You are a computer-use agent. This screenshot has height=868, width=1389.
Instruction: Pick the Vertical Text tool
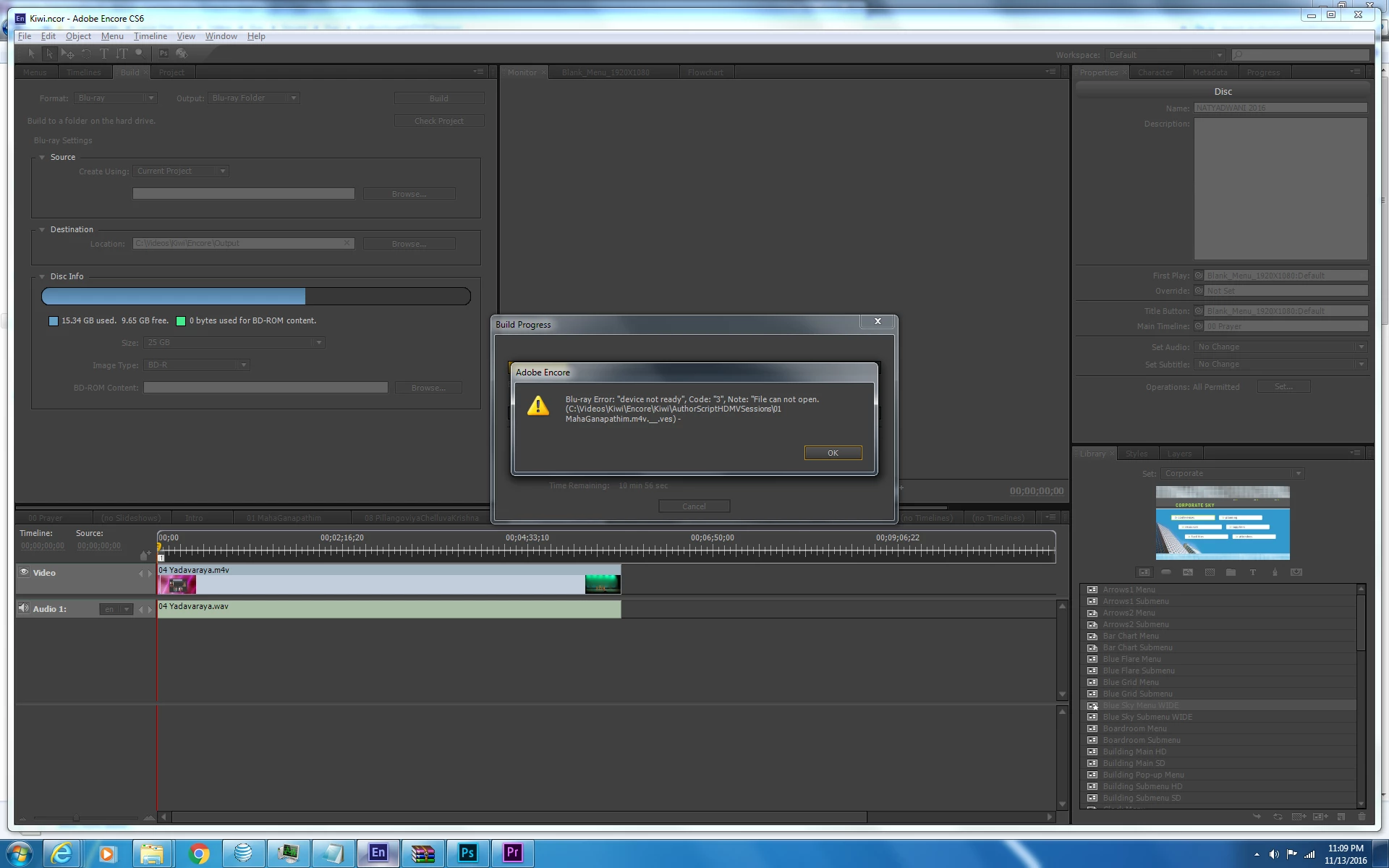122,54
